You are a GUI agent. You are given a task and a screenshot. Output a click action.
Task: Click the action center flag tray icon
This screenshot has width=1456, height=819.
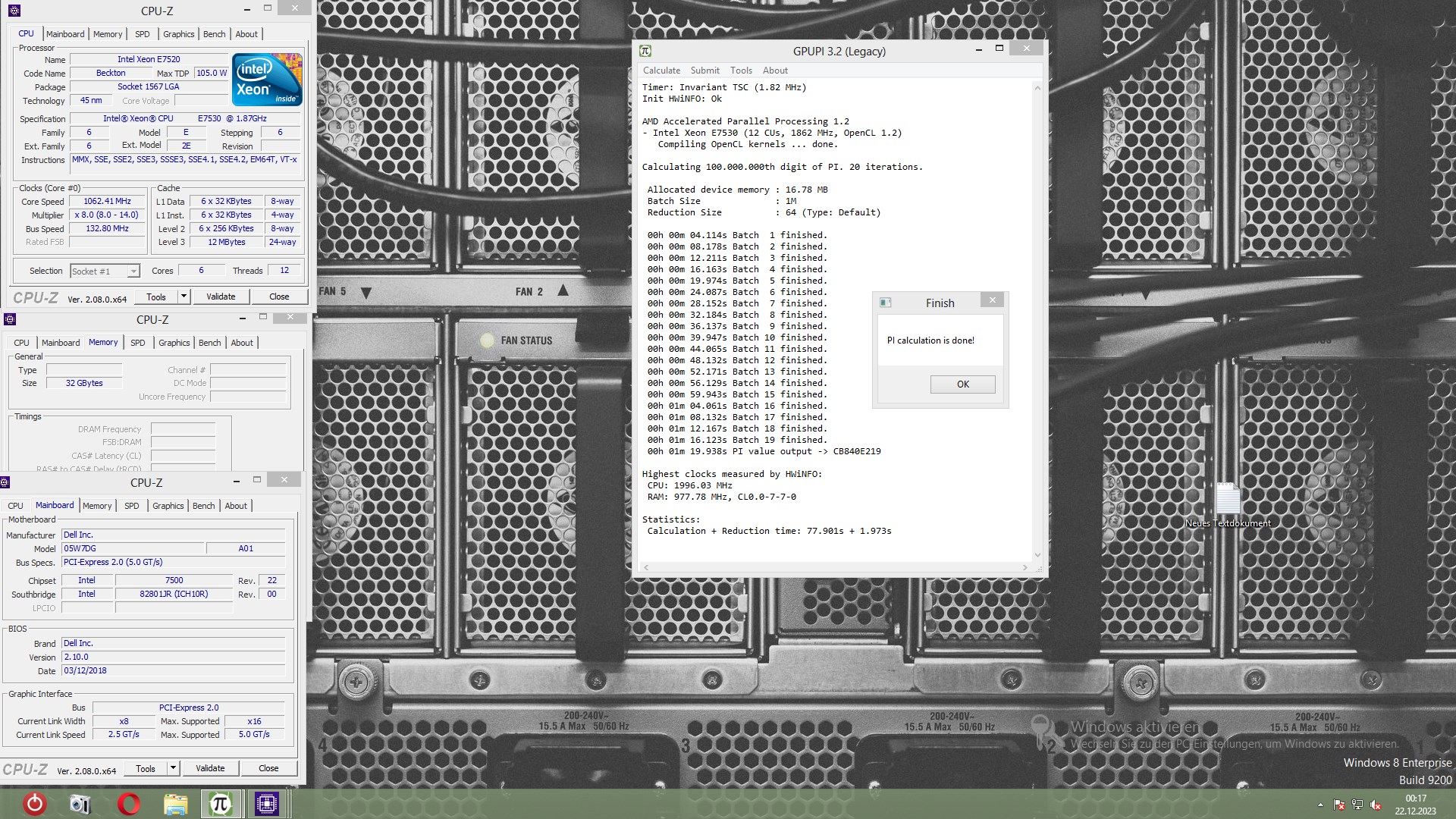(1339, 805)
